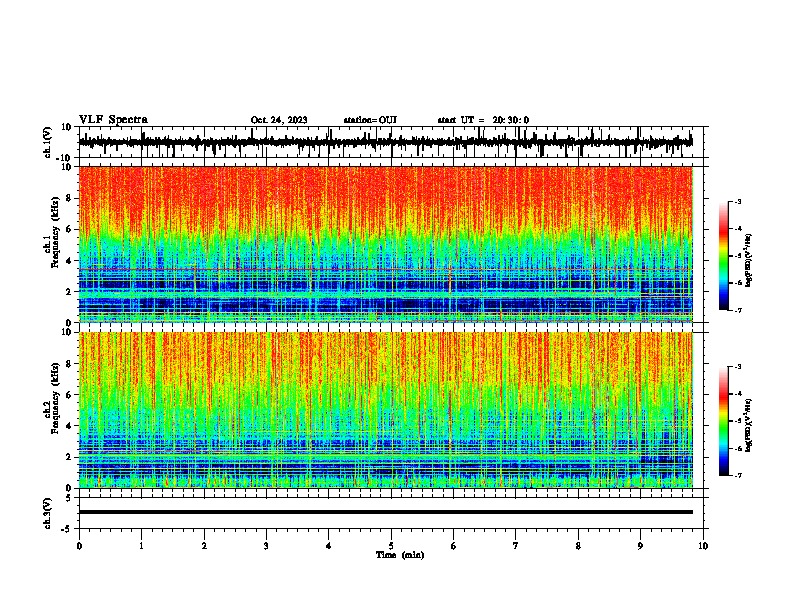The width and height of the screenshot is (792, 612).
Task: Click the time axis tick label "3"
Action: 266,546
